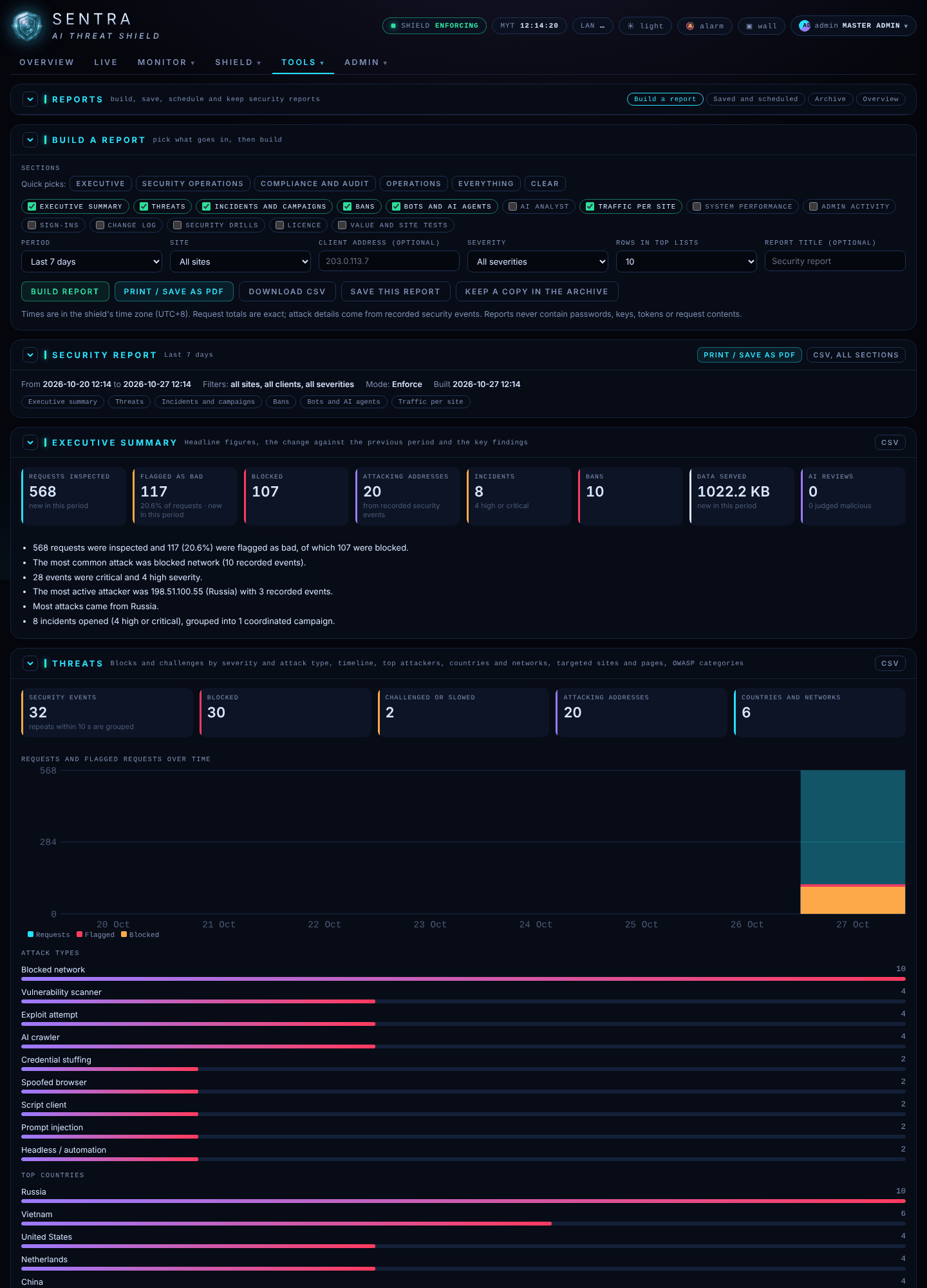This screenshot has height=1288, width=927.
Task: Jump to Incidents and campaigns section chip
Action: pos(208,402)
